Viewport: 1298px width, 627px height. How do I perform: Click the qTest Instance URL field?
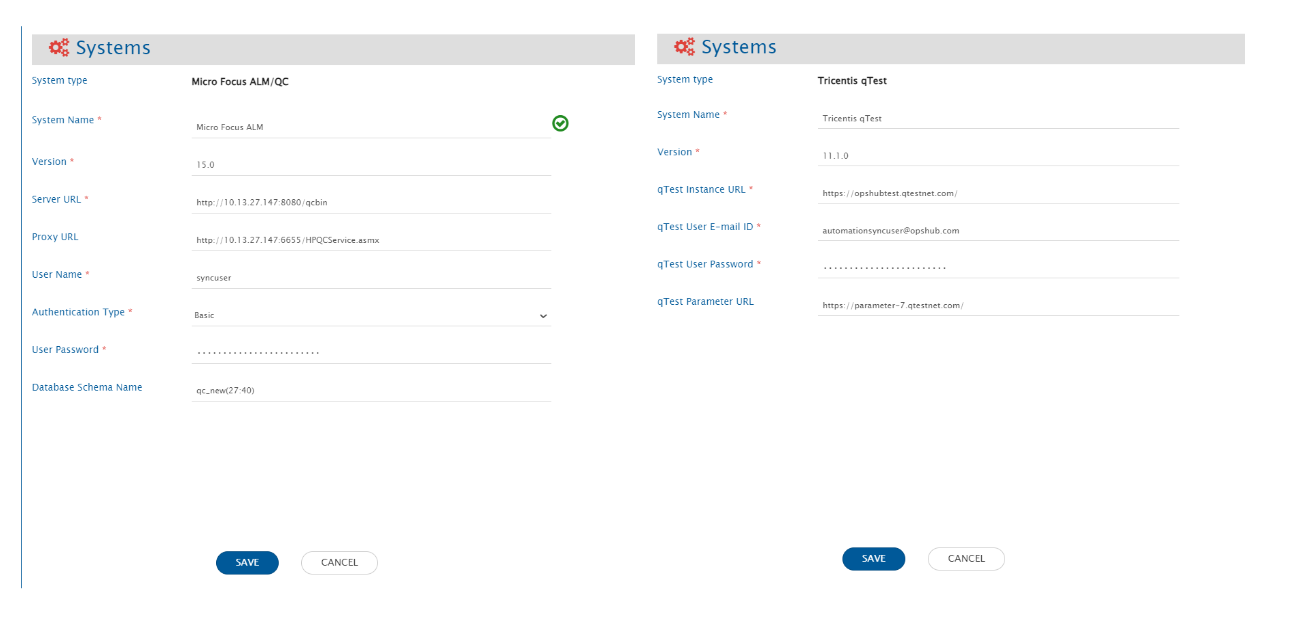997,193
